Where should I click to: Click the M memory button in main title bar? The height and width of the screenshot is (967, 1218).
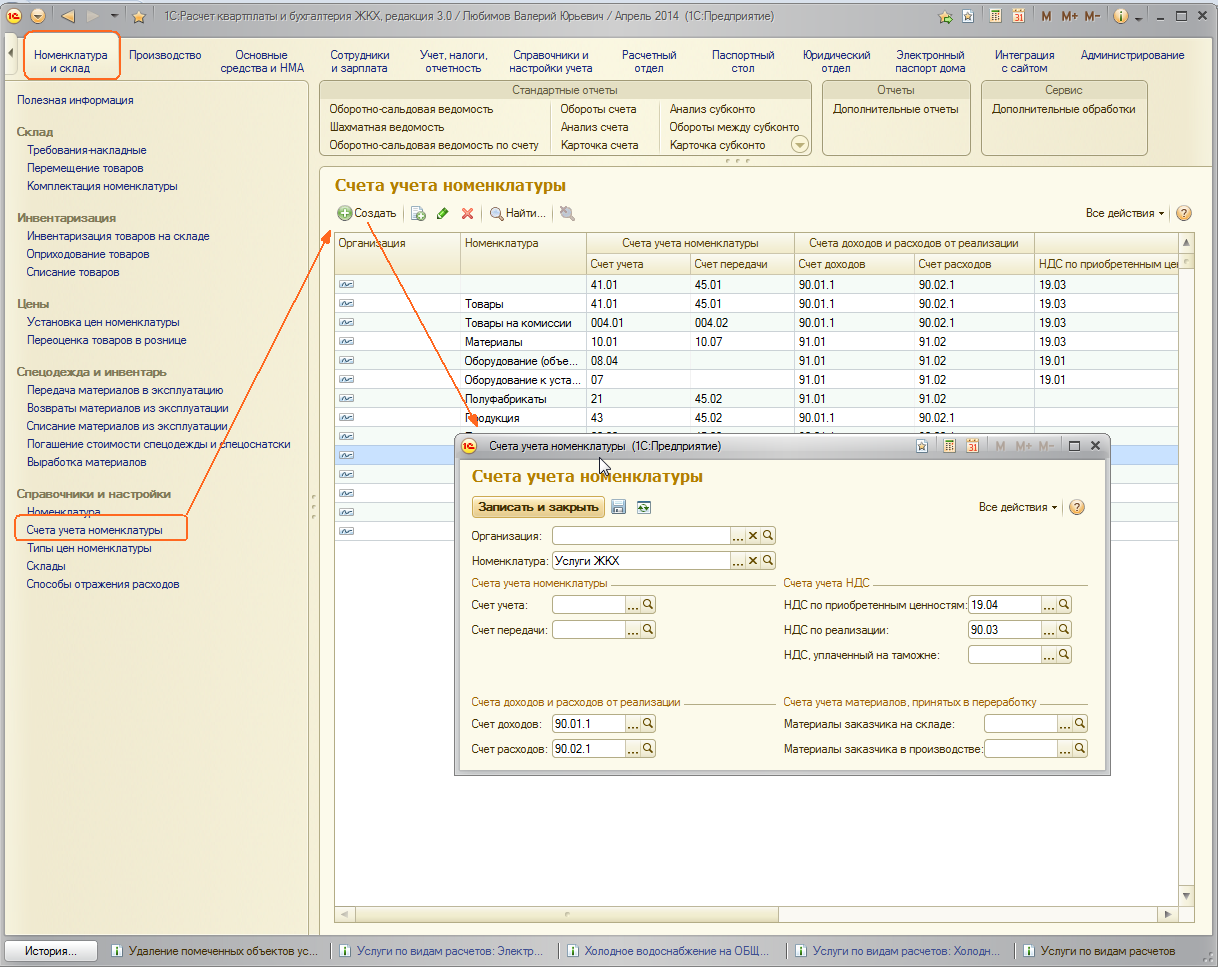coord(1047,16)
